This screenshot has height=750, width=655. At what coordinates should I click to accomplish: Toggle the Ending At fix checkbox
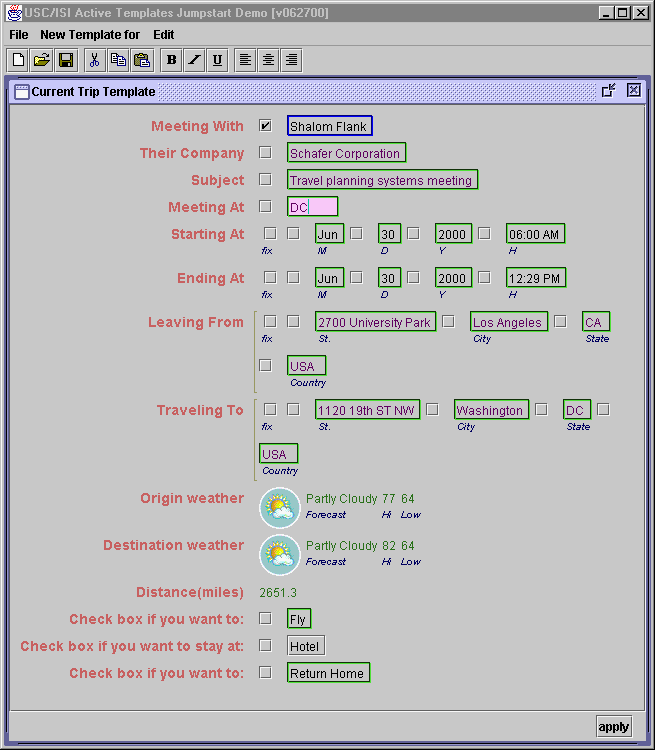(270, 277)
